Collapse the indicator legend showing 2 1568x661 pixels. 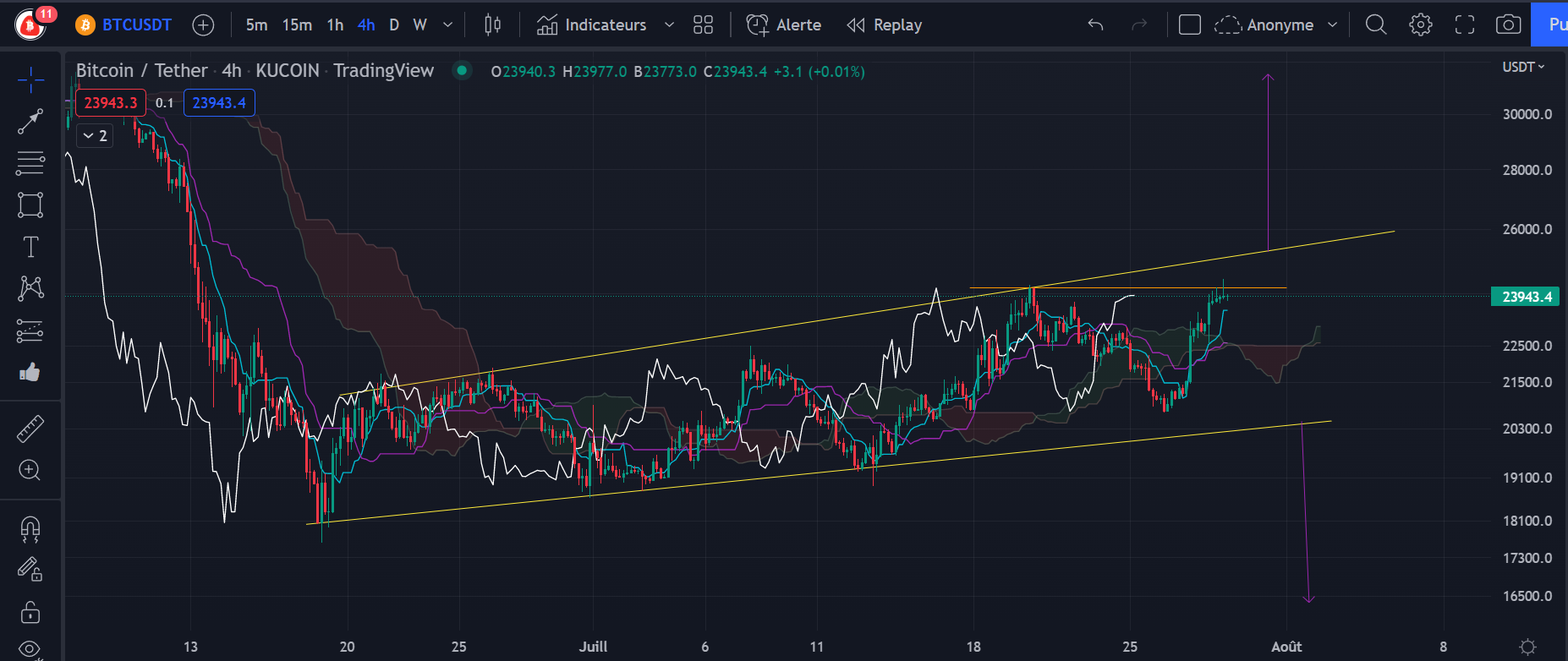coord(95,135)
